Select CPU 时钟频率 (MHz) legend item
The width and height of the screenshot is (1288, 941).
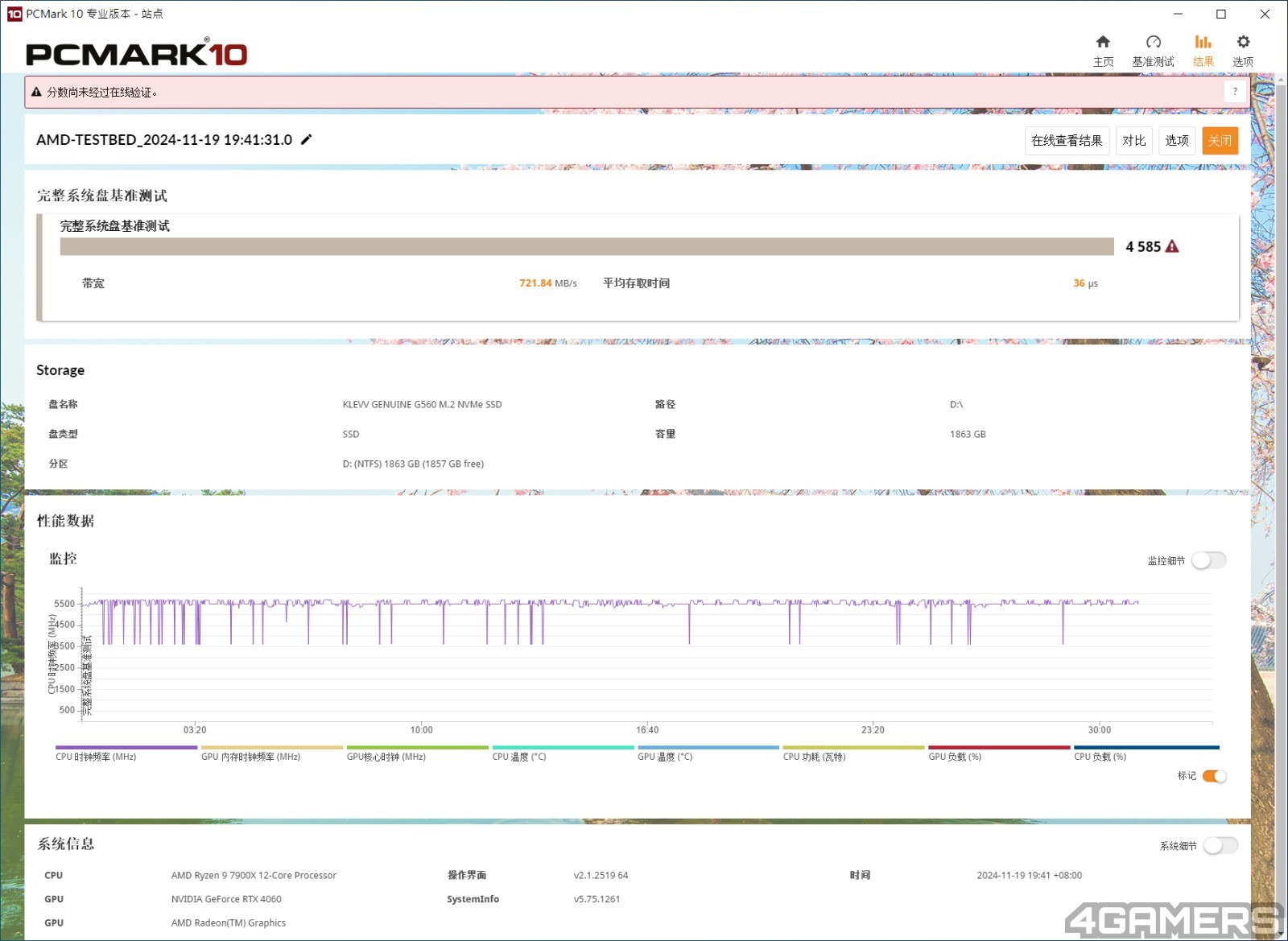coord(126,753)
